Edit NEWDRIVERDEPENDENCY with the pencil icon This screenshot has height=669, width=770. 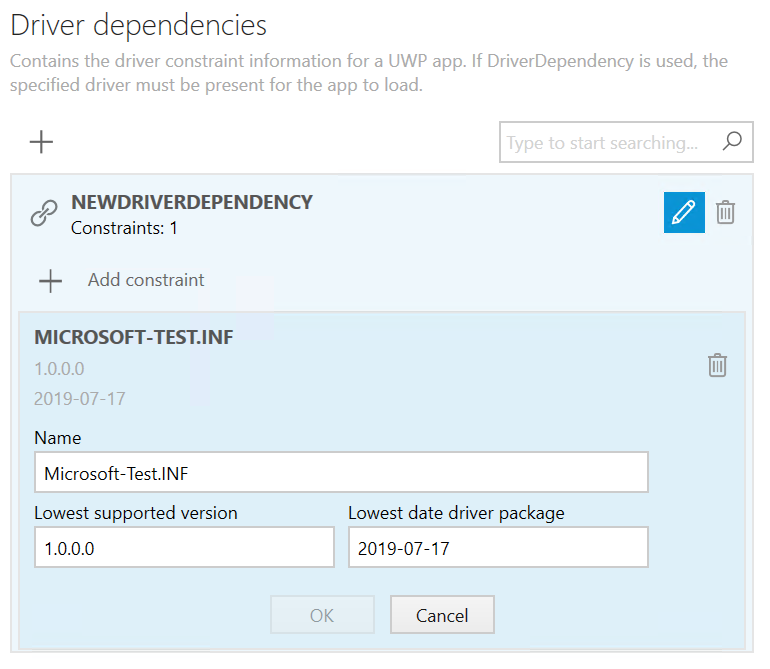(x=684, y=212)
